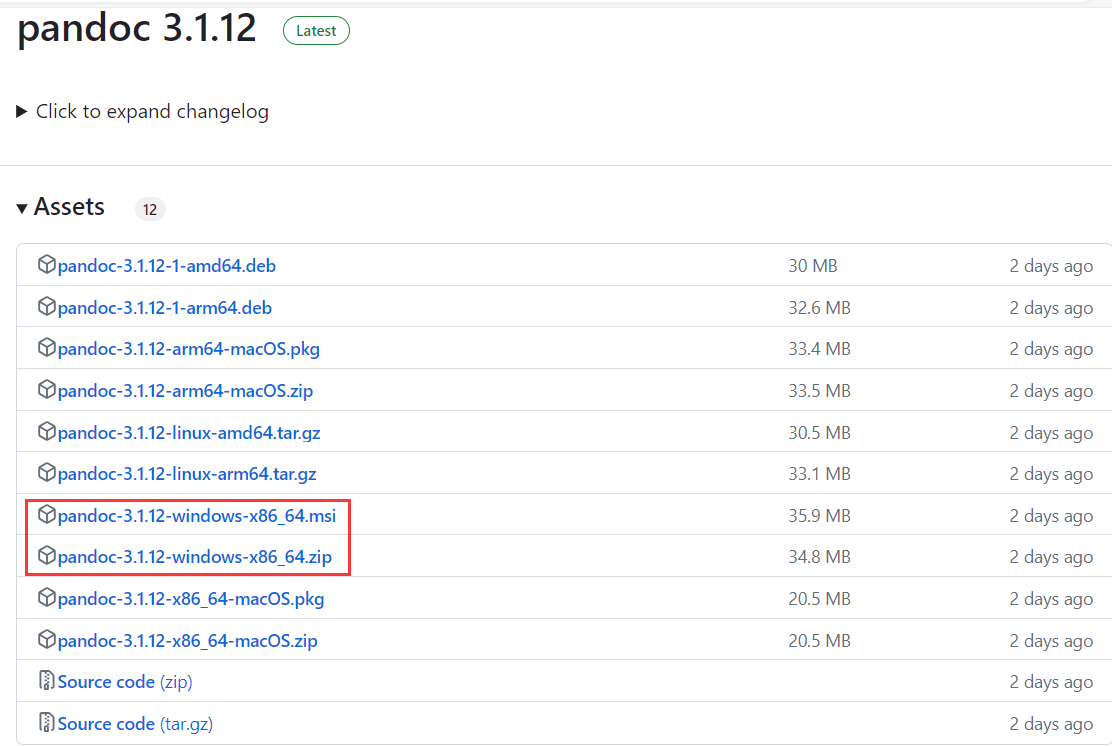1112x746 pixels.
Task: Click the 33.1 MB size value
Action: coord(819,474)
